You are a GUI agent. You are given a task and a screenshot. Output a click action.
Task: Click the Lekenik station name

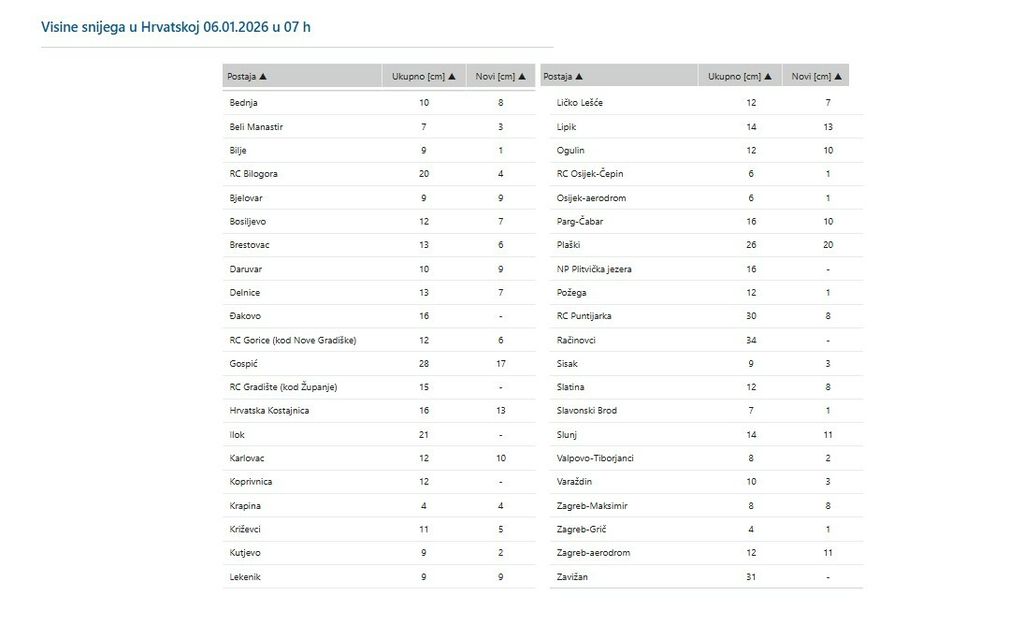pos(245,577)
